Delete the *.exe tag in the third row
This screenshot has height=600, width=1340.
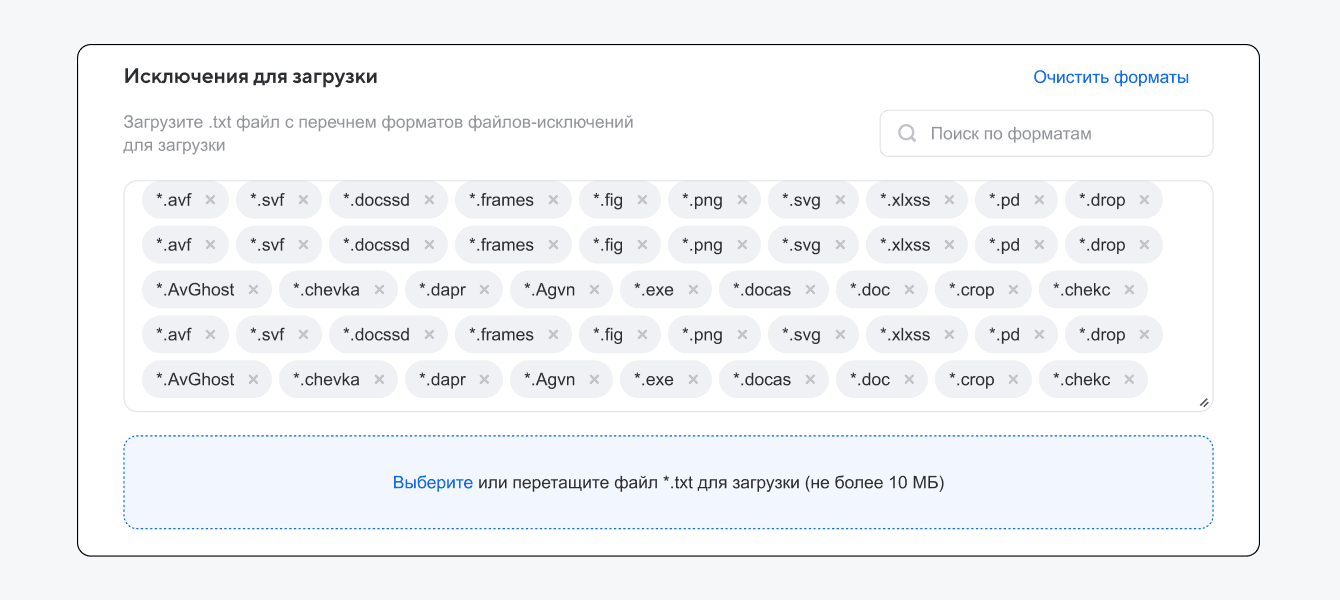pyautogui.click(x=693, y=290)
